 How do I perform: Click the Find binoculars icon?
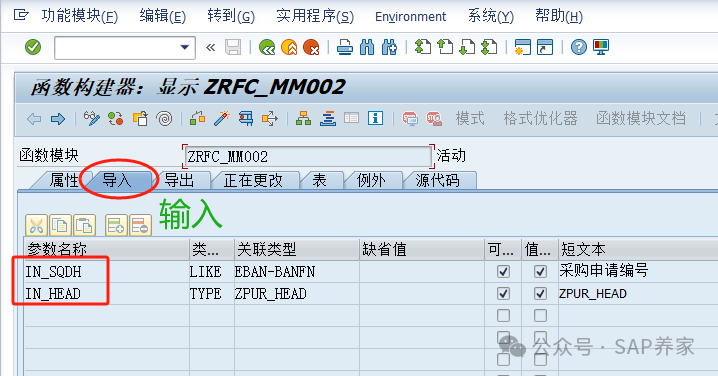click(x=367, y=47)
